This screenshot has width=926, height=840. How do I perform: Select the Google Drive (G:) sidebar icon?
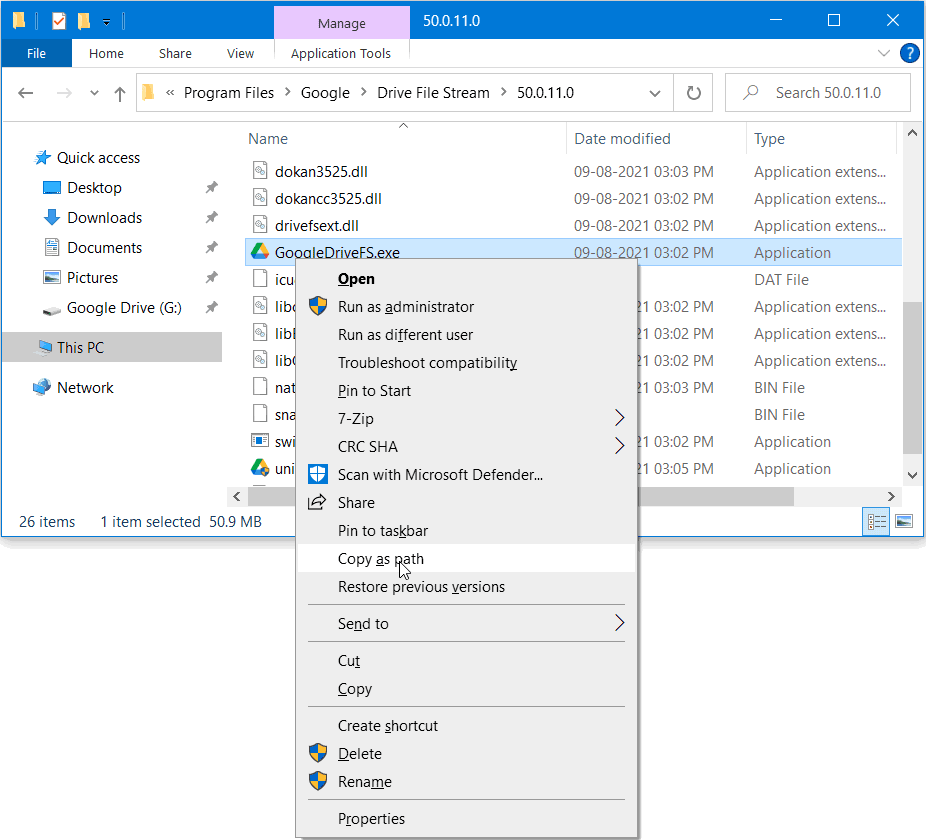coord(51,308)
